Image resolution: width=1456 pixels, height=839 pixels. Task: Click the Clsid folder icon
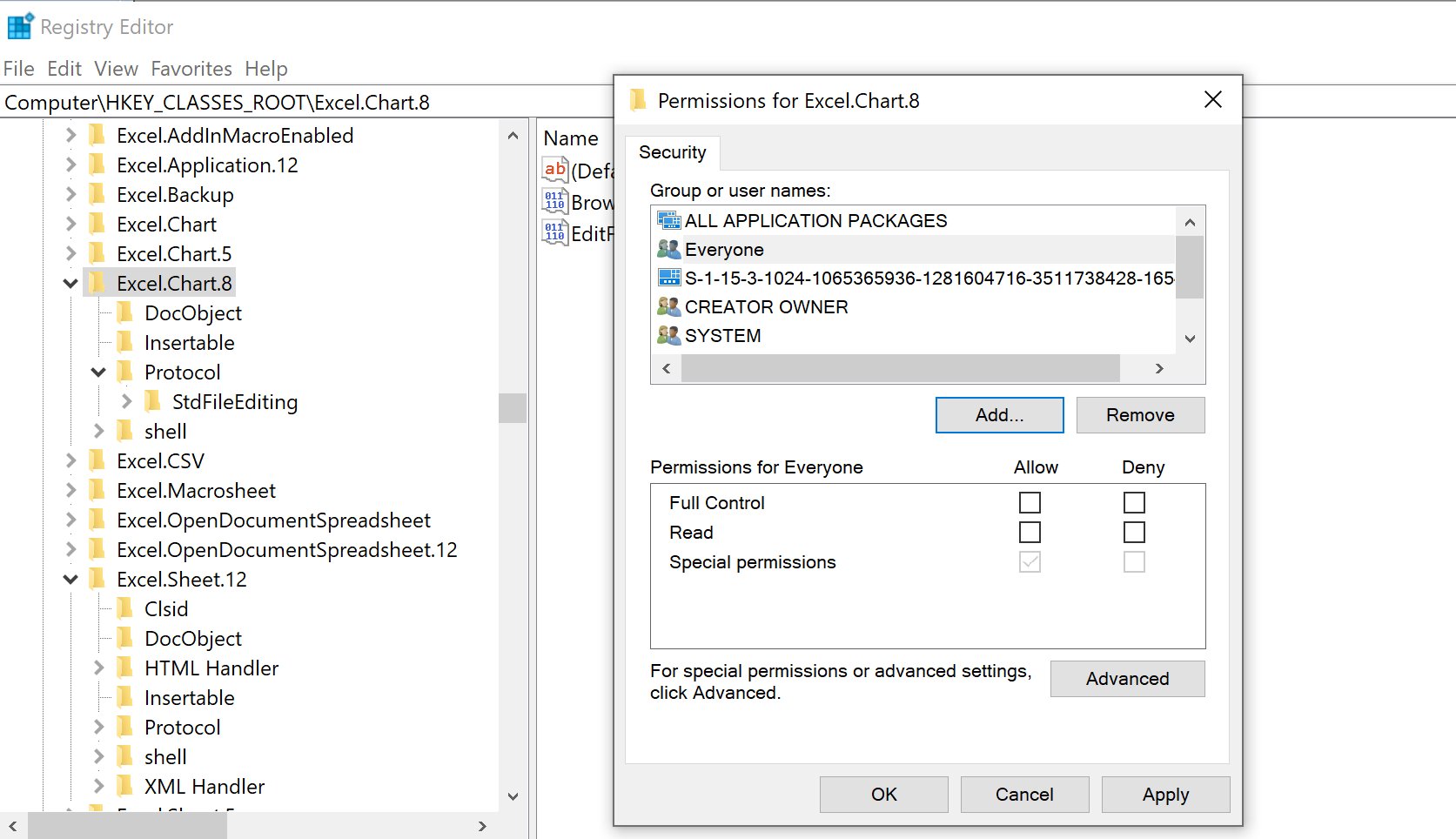(125, 608)
